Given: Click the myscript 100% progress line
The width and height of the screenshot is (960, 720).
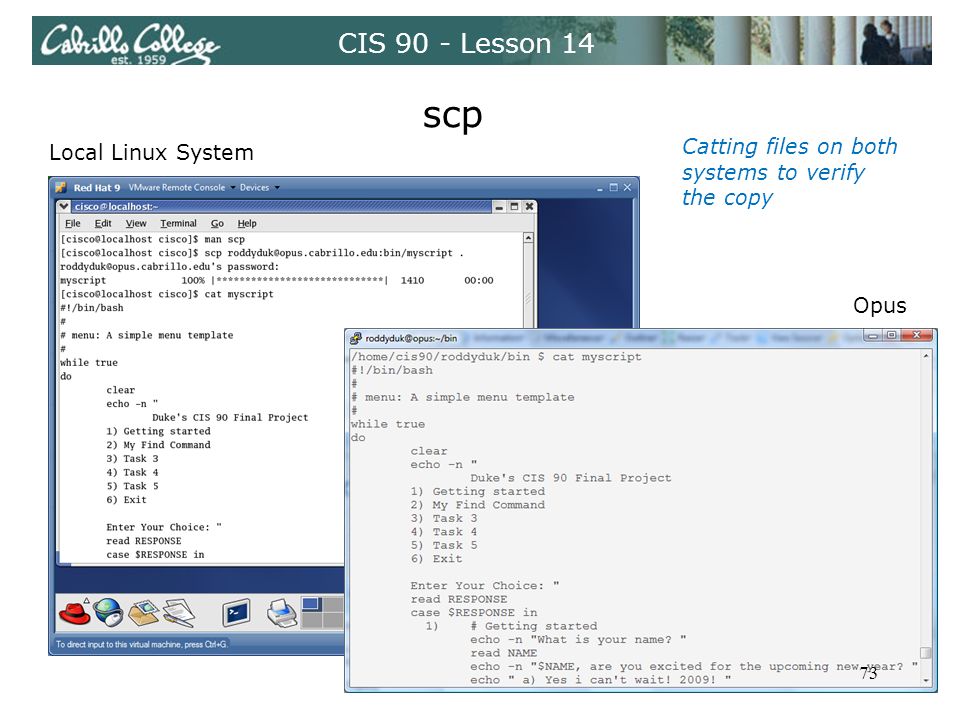Looking at the screenshot, I should 277,280.
